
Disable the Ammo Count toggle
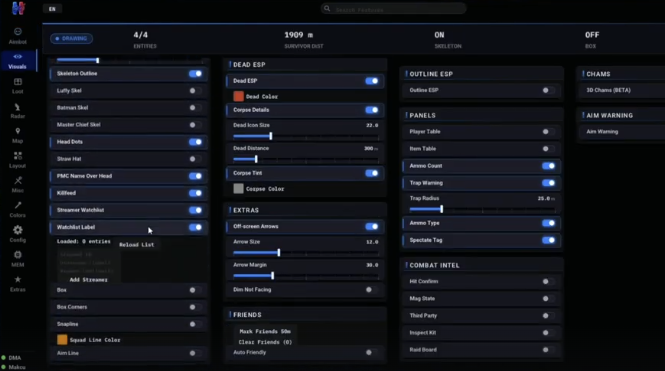click(548, 166)
